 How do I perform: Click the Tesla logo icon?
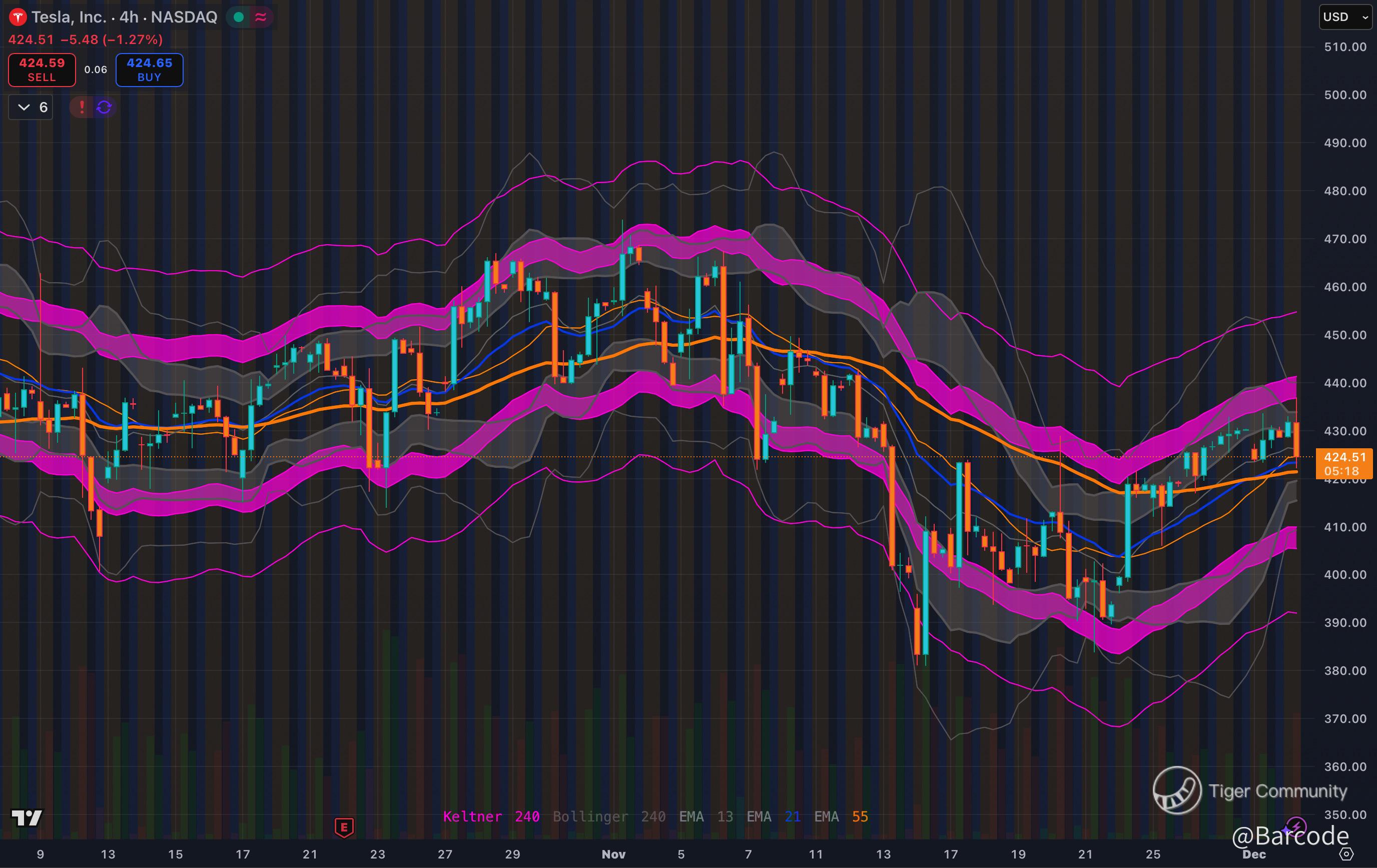18,18
